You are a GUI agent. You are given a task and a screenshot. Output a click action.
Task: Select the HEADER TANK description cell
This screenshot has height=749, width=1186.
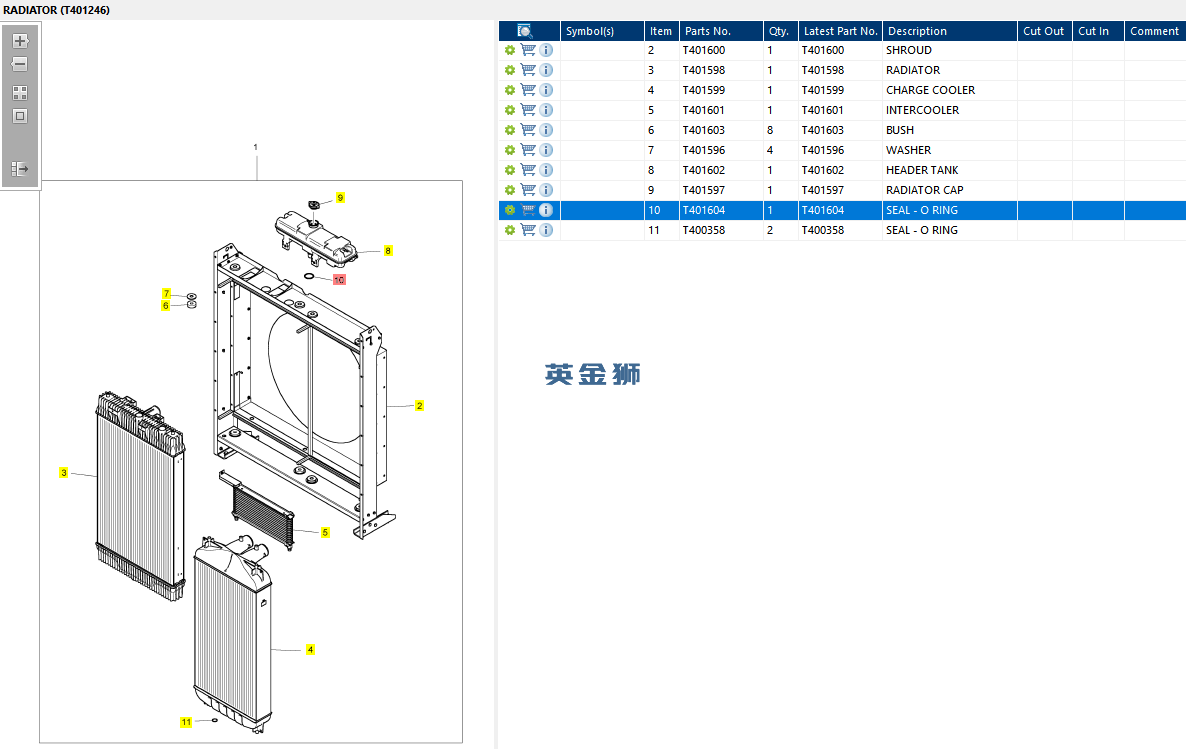(x=949, y=170)
